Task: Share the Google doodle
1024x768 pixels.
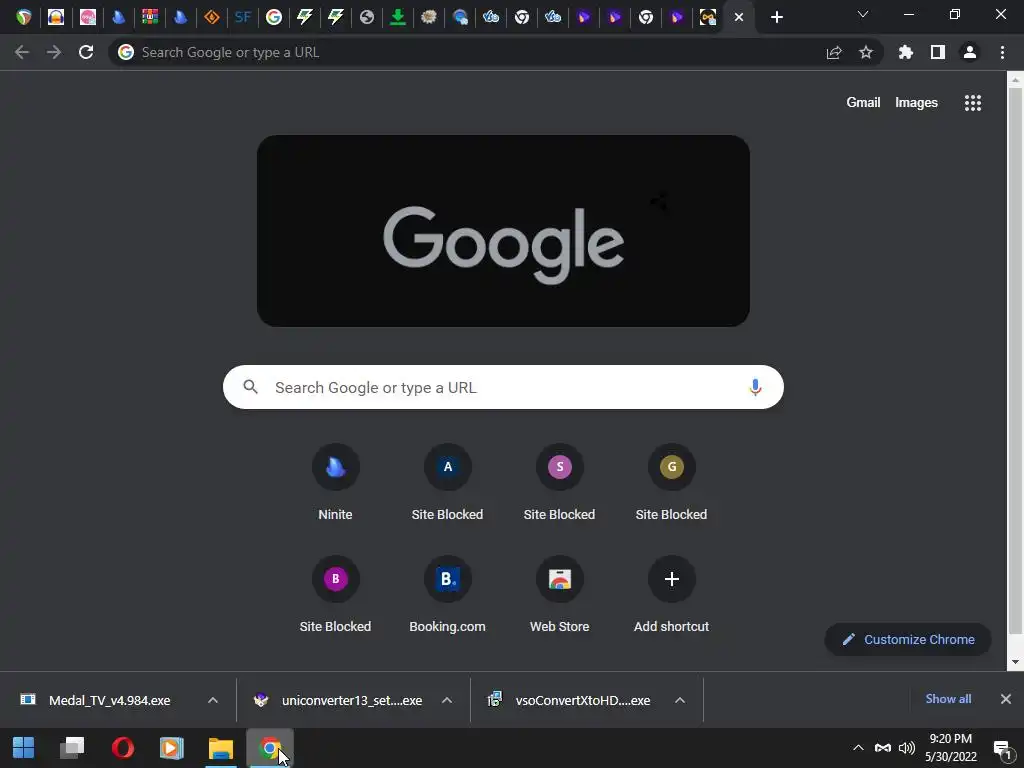Action: 659,202
